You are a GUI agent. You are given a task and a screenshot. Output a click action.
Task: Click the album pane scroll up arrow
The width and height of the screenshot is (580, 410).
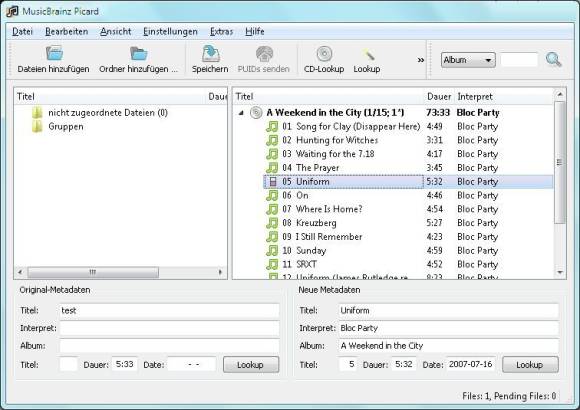coord(560,95)
